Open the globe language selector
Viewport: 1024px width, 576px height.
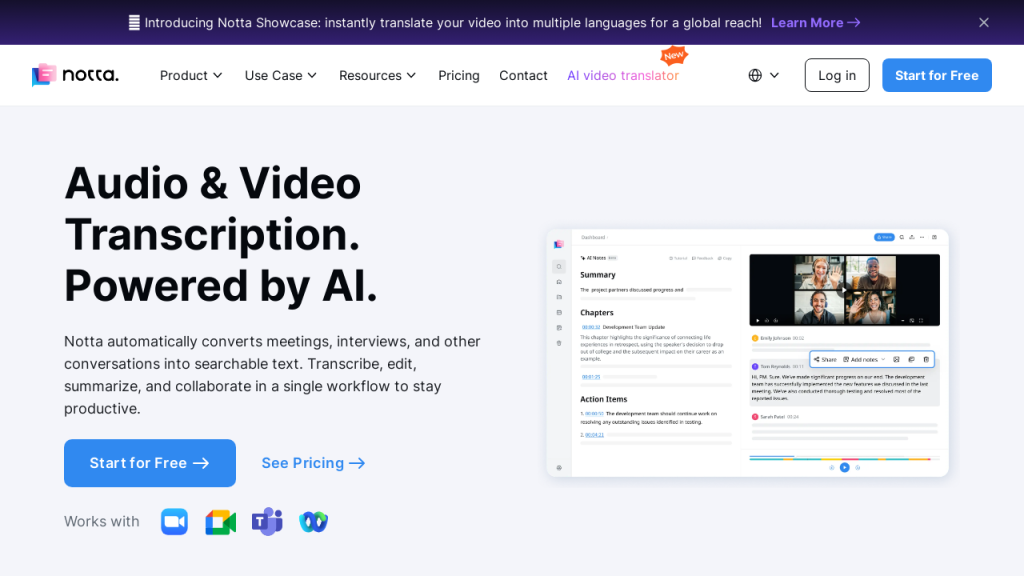pyautogui.click(x=763, y=75)
